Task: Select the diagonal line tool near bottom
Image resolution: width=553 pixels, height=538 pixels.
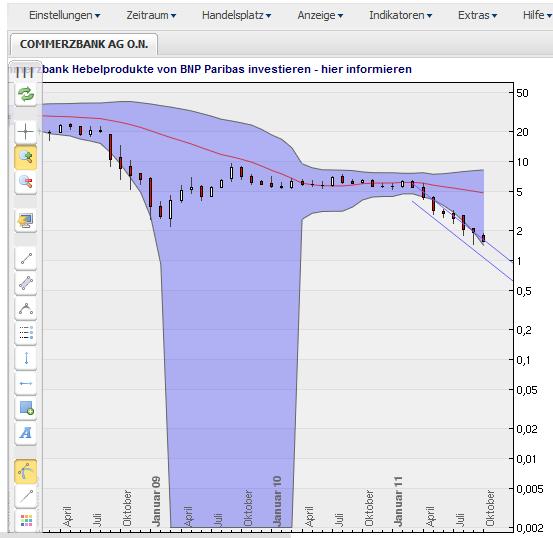Action: point(26,496)
